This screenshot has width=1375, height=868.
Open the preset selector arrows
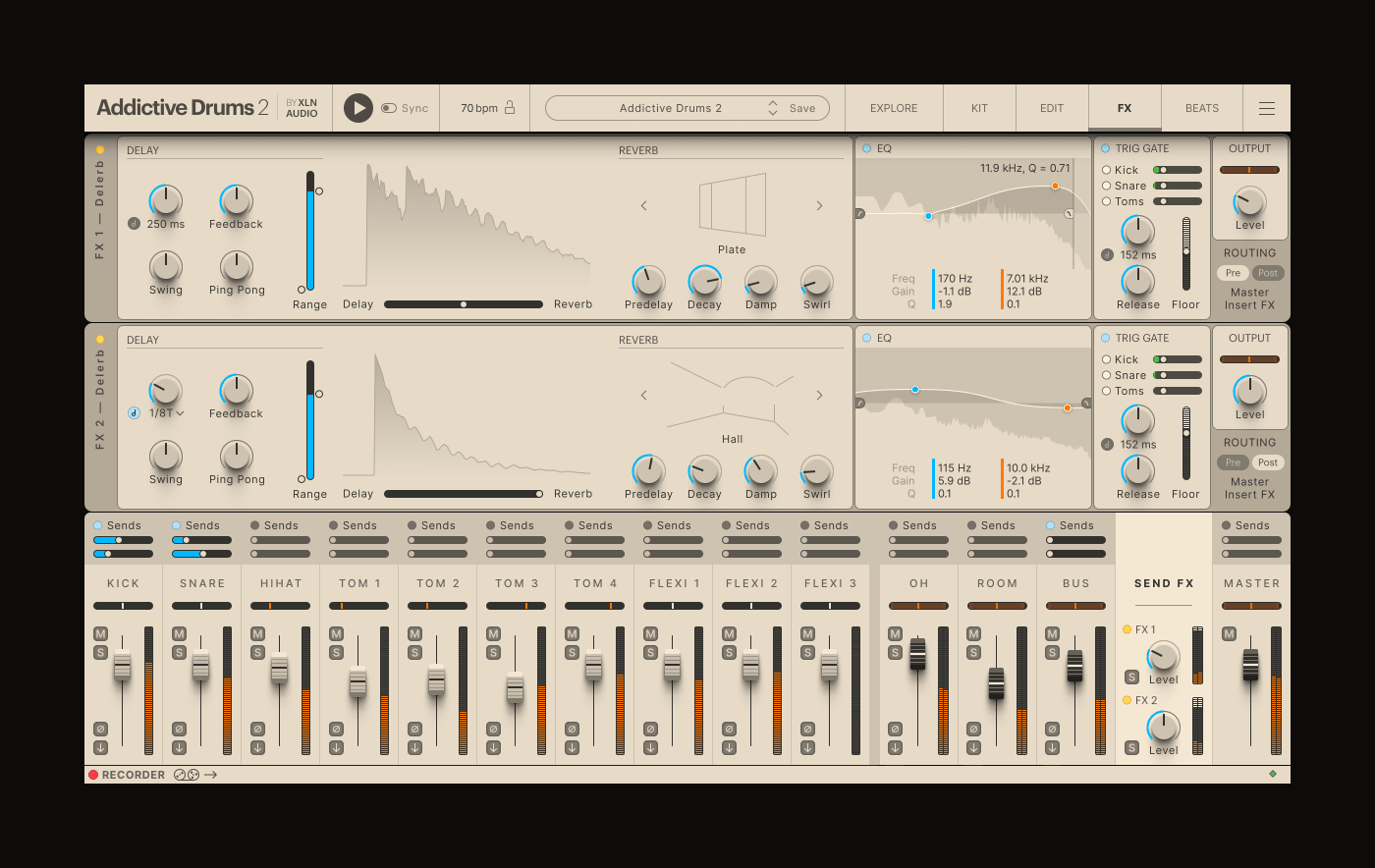[773, 108]
